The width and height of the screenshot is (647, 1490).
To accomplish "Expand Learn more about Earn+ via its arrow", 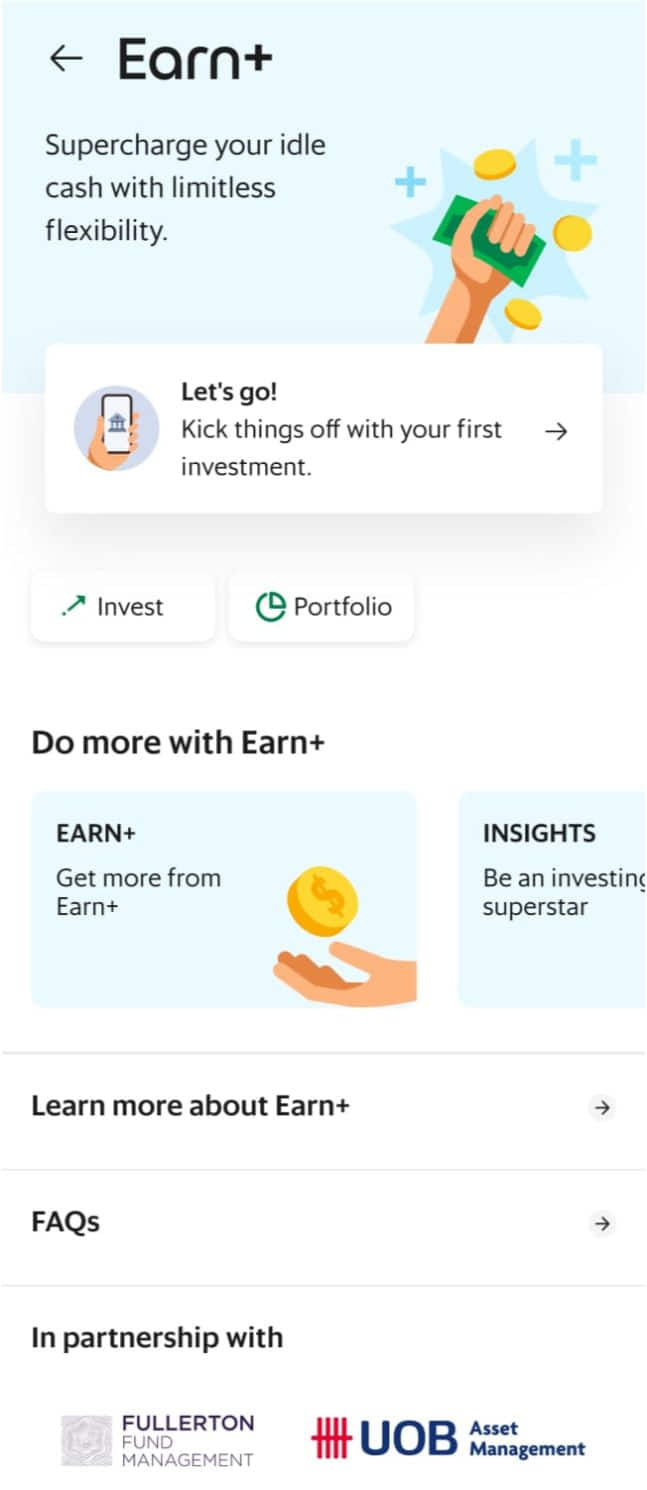I will coord(601,1107).
